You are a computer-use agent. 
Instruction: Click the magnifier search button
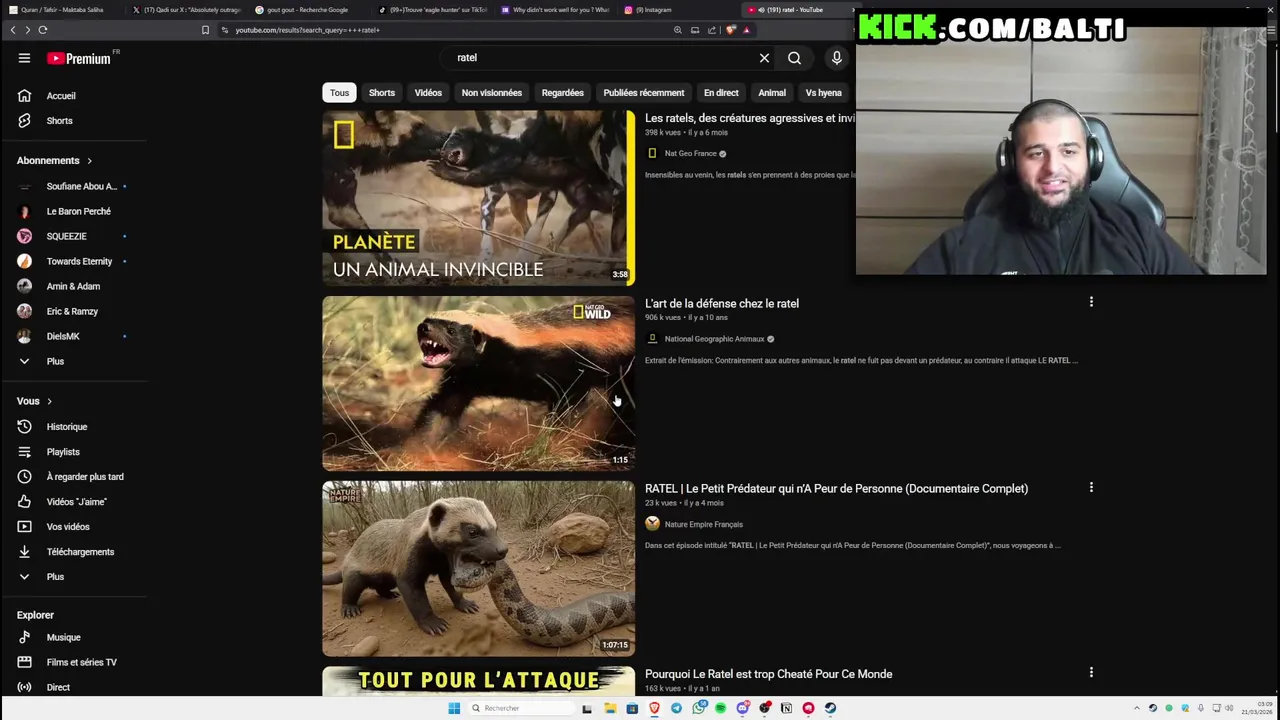(x=794, y=58)
